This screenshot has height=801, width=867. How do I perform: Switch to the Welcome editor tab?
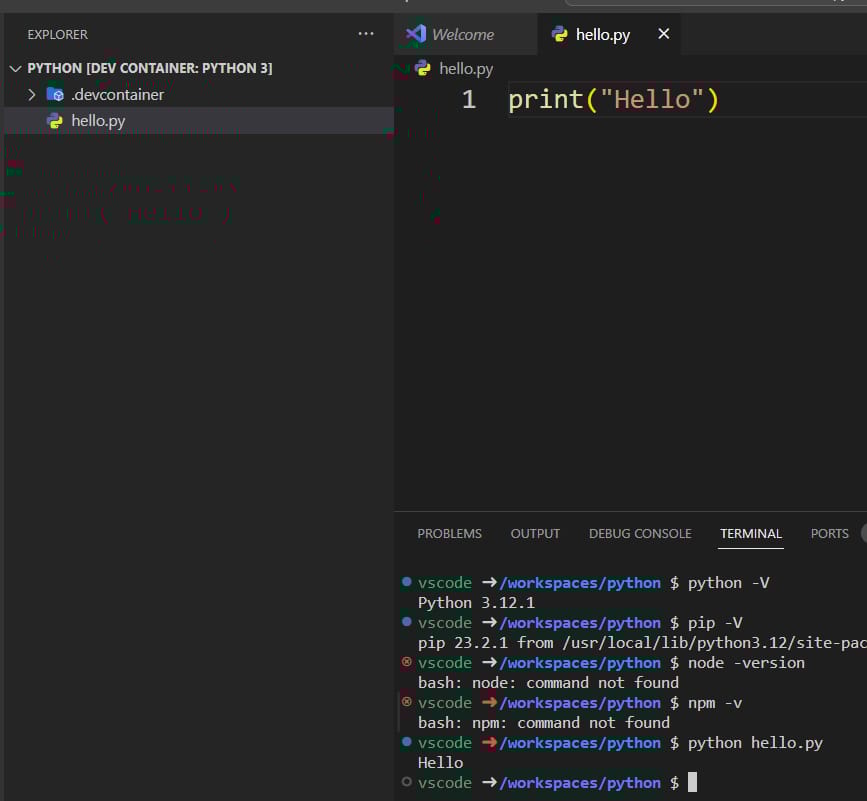click(x=462, y=34)
